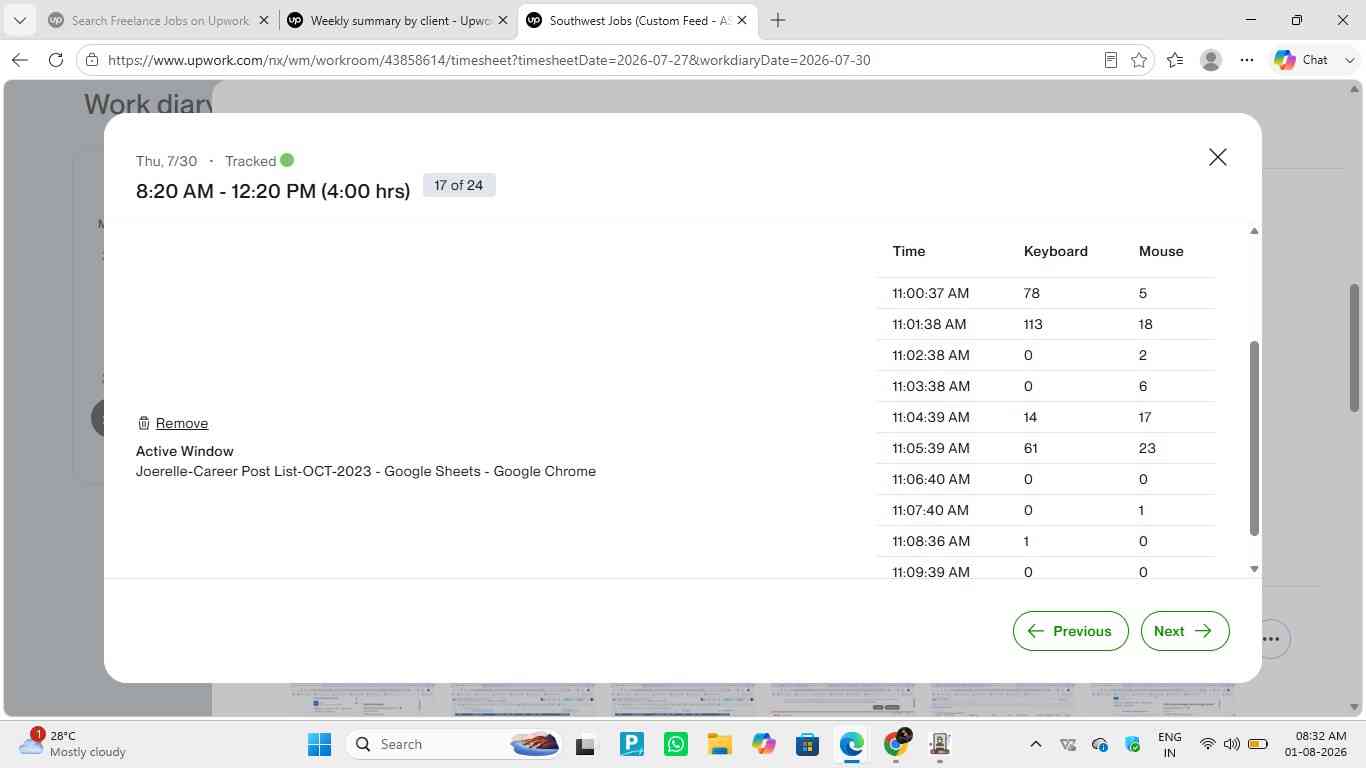Image resolution: width=1366 pixels, height=768 pixels.
Task: Expand the tab list dropdown arrow
Action: tap(19, 20)
